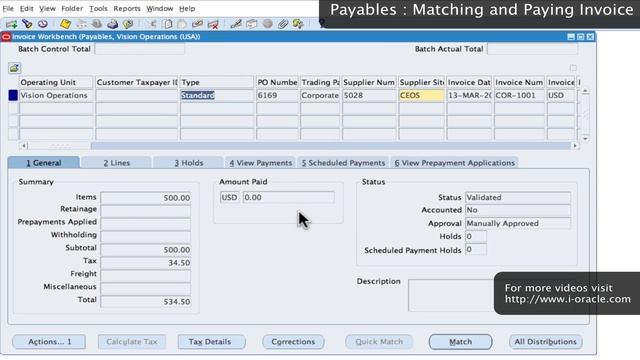
Task: Open the Show Navigator toolbar icon
Action: (42, 24)
